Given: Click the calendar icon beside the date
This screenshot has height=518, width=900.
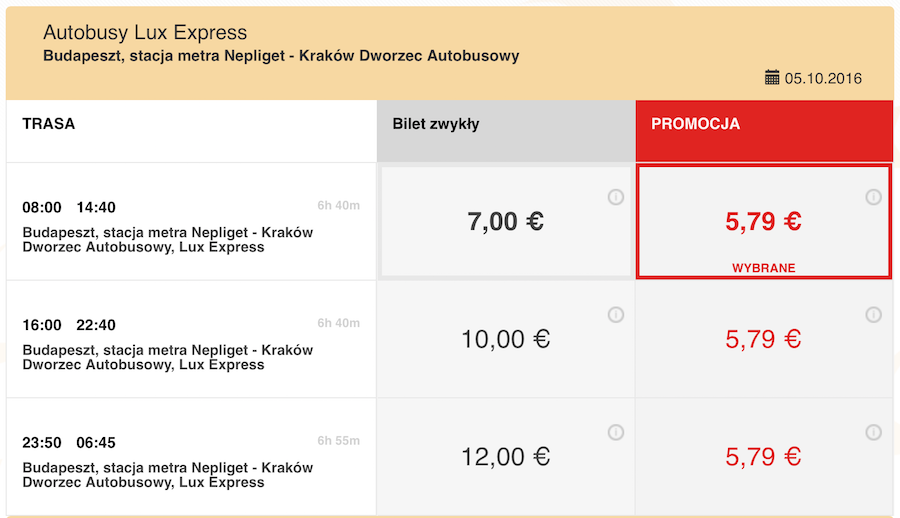Looking at the screenshot, I should pos(772,77).
